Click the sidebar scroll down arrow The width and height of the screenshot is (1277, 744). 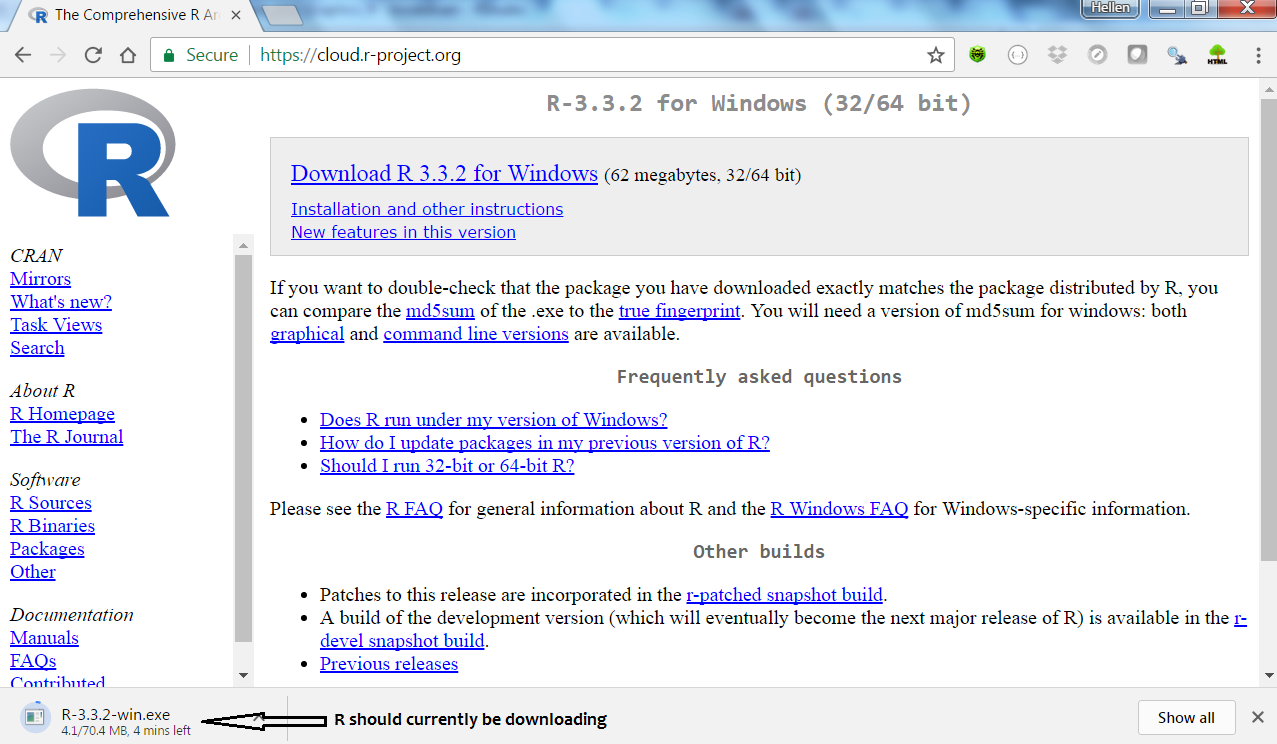tap(243, 676)
